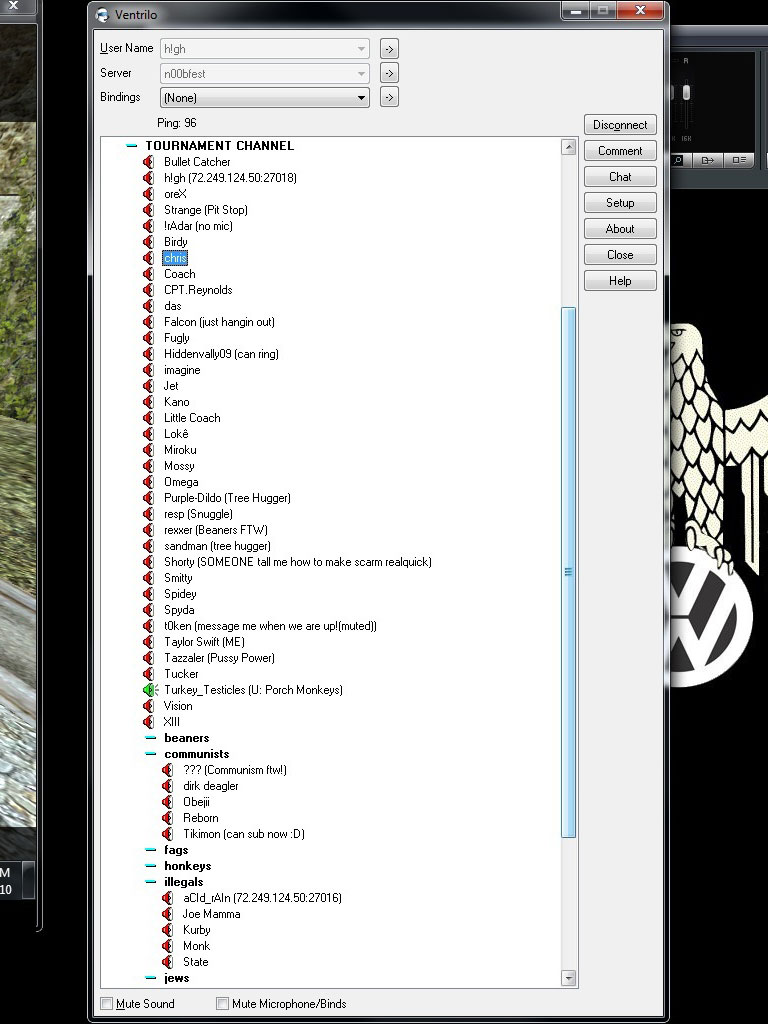This screenshot has height=1028, width=768.
Task: Select Tikimon (can sub now :D)
Action: pyautogui.click(x=244, y=834)
